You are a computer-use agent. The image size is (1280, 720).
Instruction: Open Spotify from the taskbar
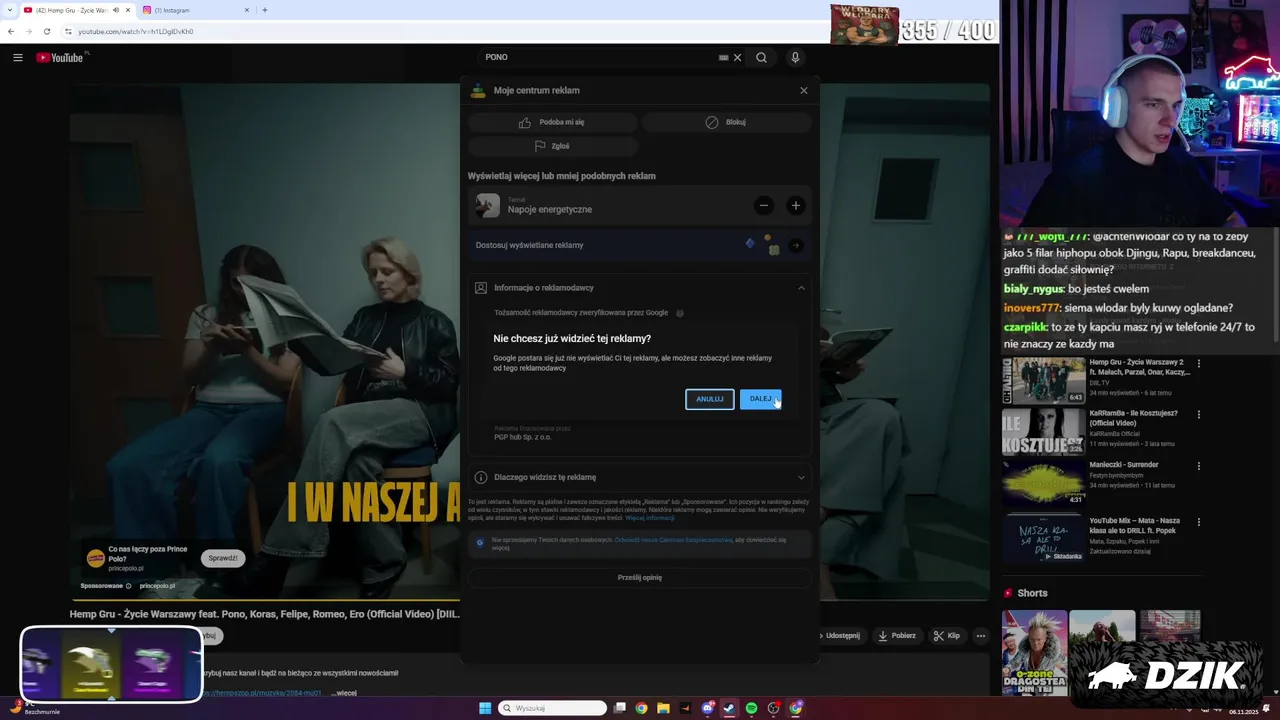pos(751,708)
